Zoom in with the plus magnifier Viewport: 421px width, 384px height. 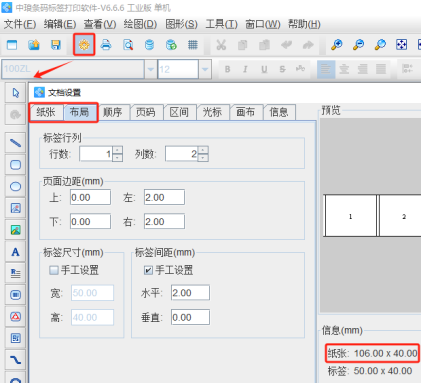coord(337,44)
